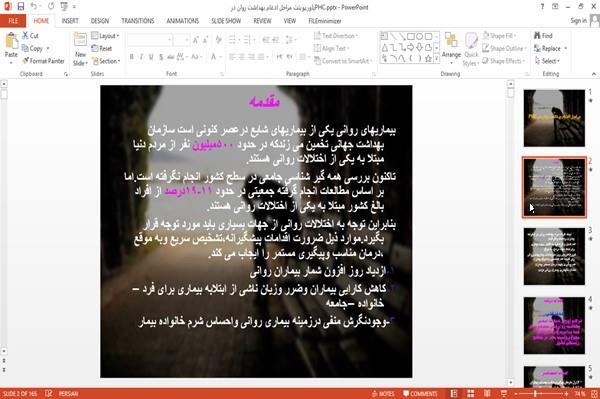Viewport: 600px width, 399px height.
Task: Open font size combo box
Action: click(x=181, y=40)
